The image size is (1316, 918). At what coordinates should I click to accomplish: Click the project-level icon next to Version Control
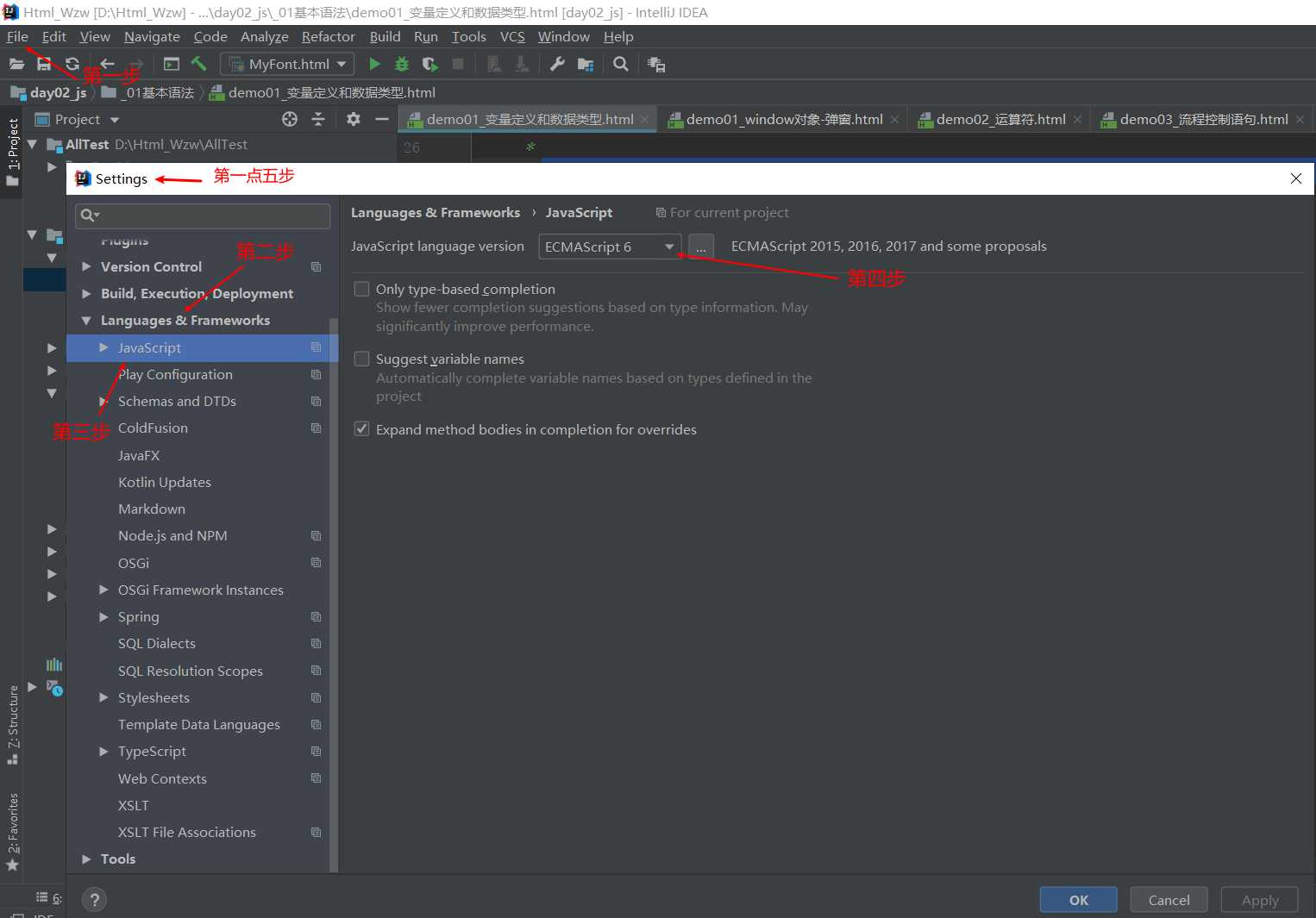point(316,267)
